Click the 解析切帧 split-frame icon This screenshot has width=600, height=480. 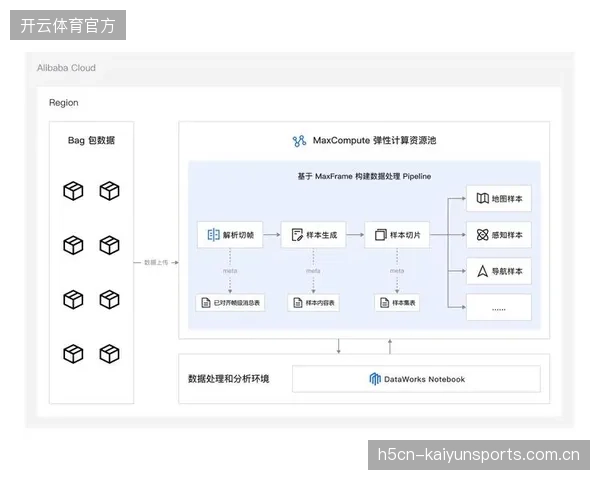(213, 235)
